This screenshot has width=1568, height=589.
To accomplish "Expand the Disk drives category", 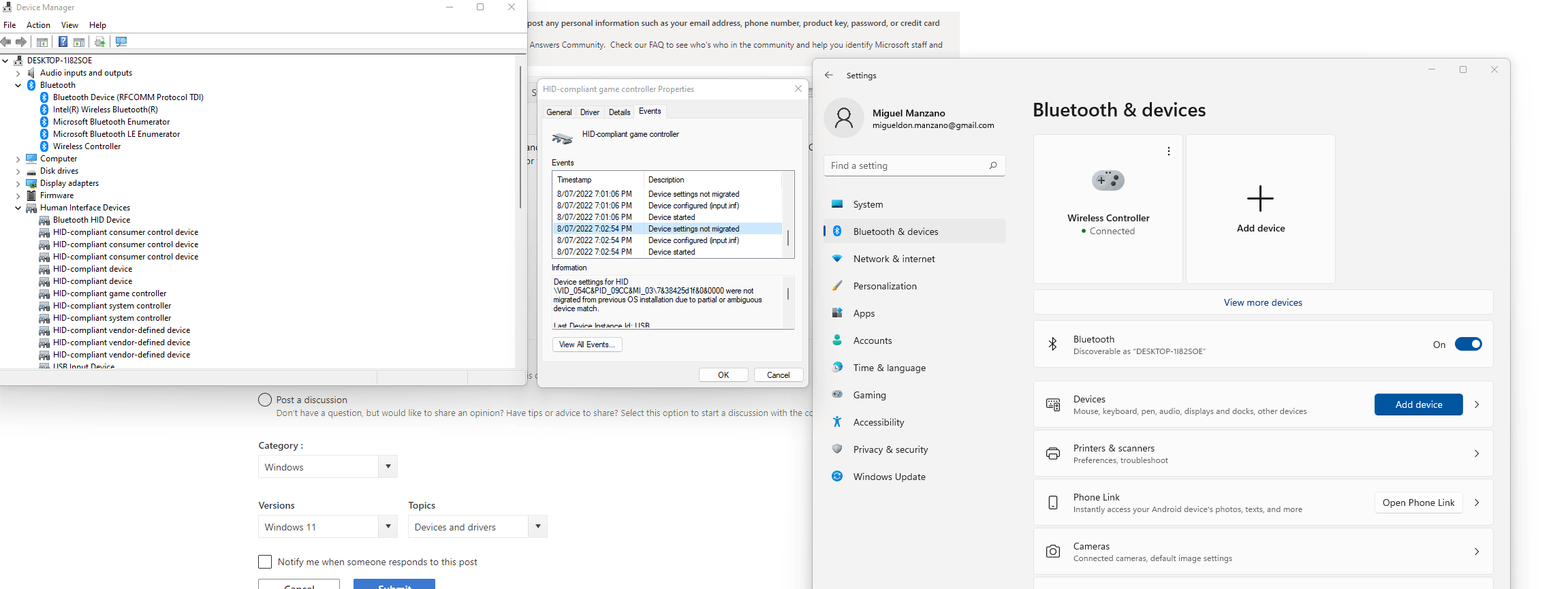I will (x=18, y=171).
